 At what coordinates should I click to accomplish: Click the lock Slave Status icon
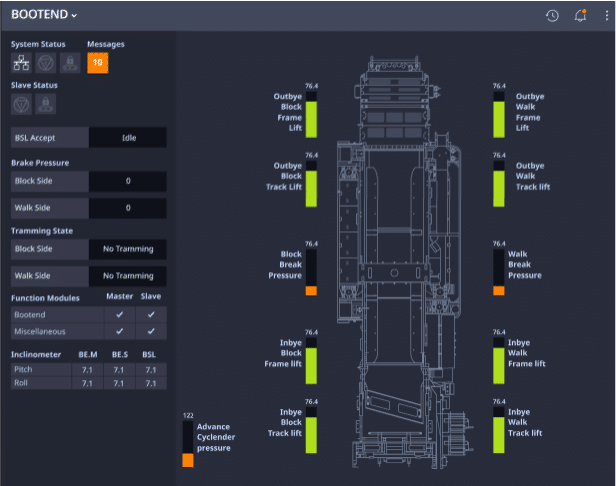pos(46,104)
